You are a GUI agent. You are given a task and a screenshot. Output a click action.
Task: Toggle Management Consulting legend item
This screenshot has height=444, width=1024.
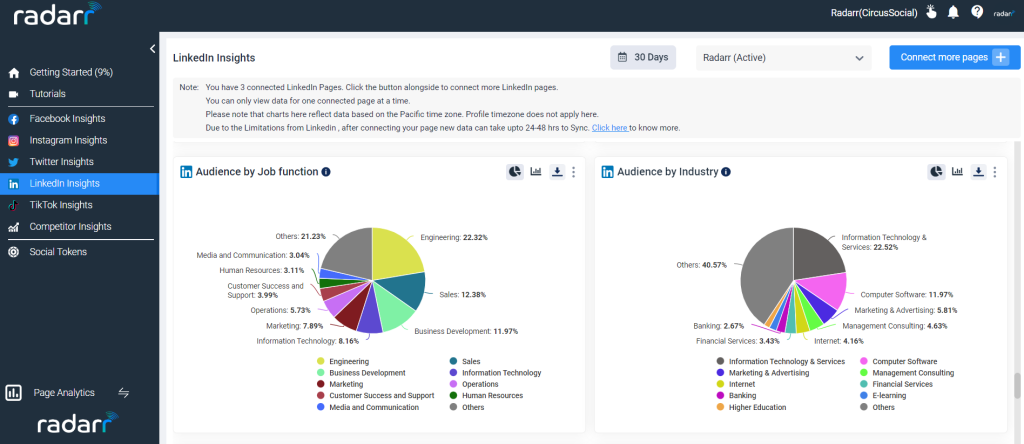pos(907,373)
